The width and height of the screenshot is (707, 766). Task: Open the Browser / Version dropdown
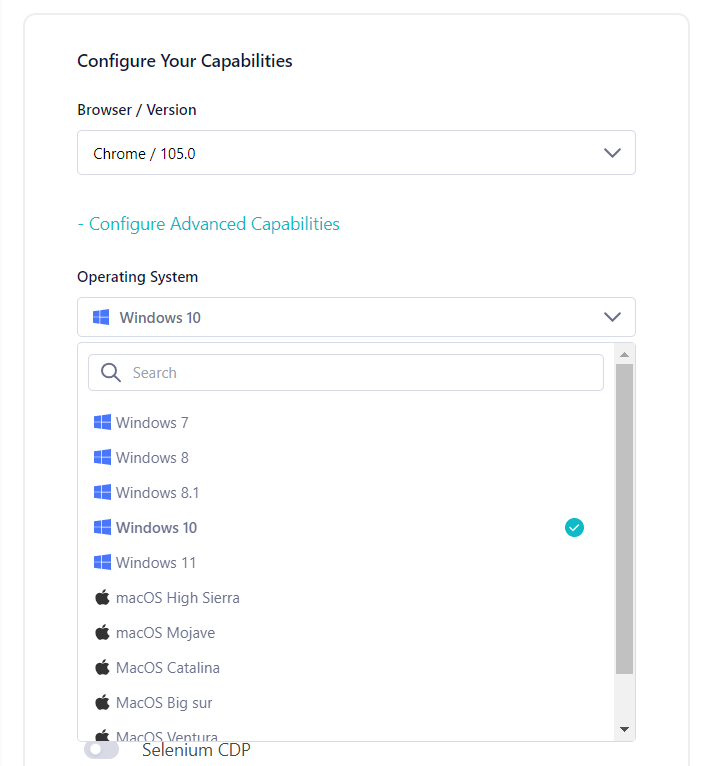356,153
